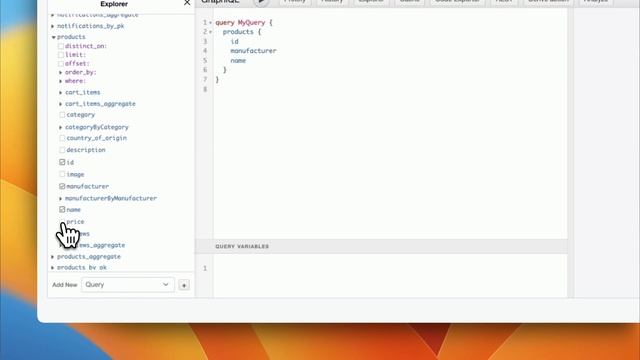Fold the query at line 1 arrow
The width and height of the screenshot is (640, 360).
pyautogui.click(x=211, y=23)
